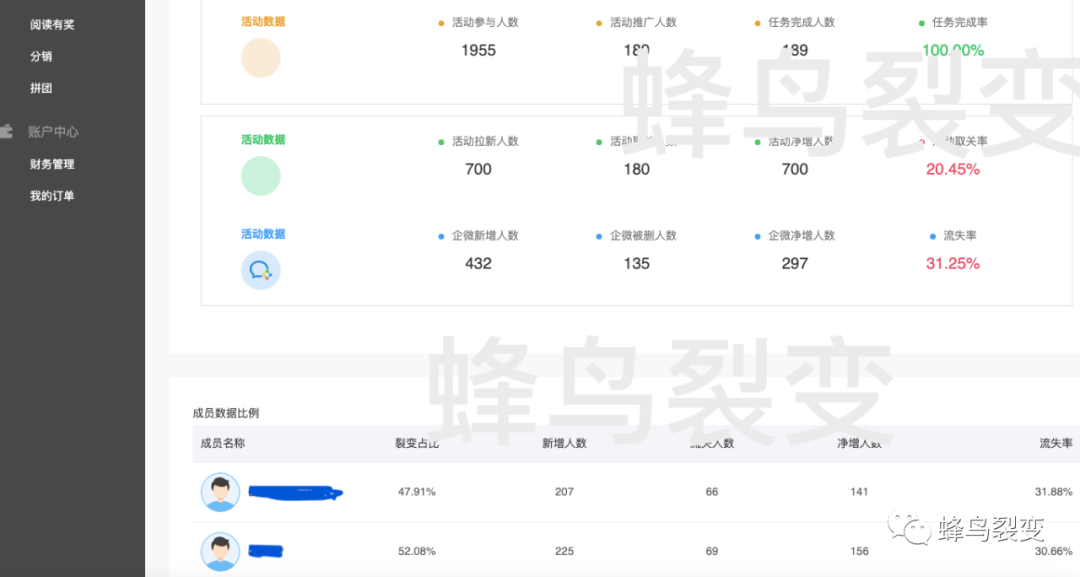Screen dimensions: 1080x577
Task: Click the 任务完成人数 label
Action: [802, 23]
